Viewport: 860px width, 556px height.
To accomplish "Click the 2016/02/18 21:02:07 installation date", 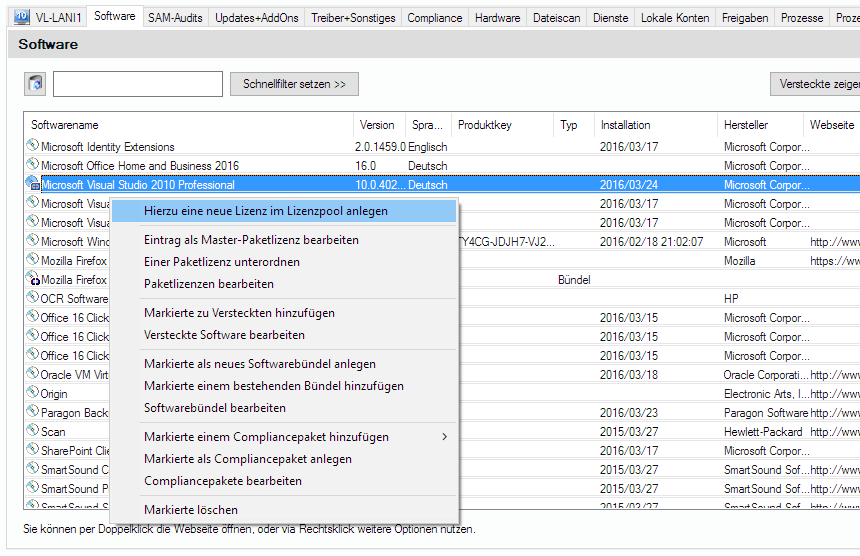I will pyautogui.click(x=651, y=242).
